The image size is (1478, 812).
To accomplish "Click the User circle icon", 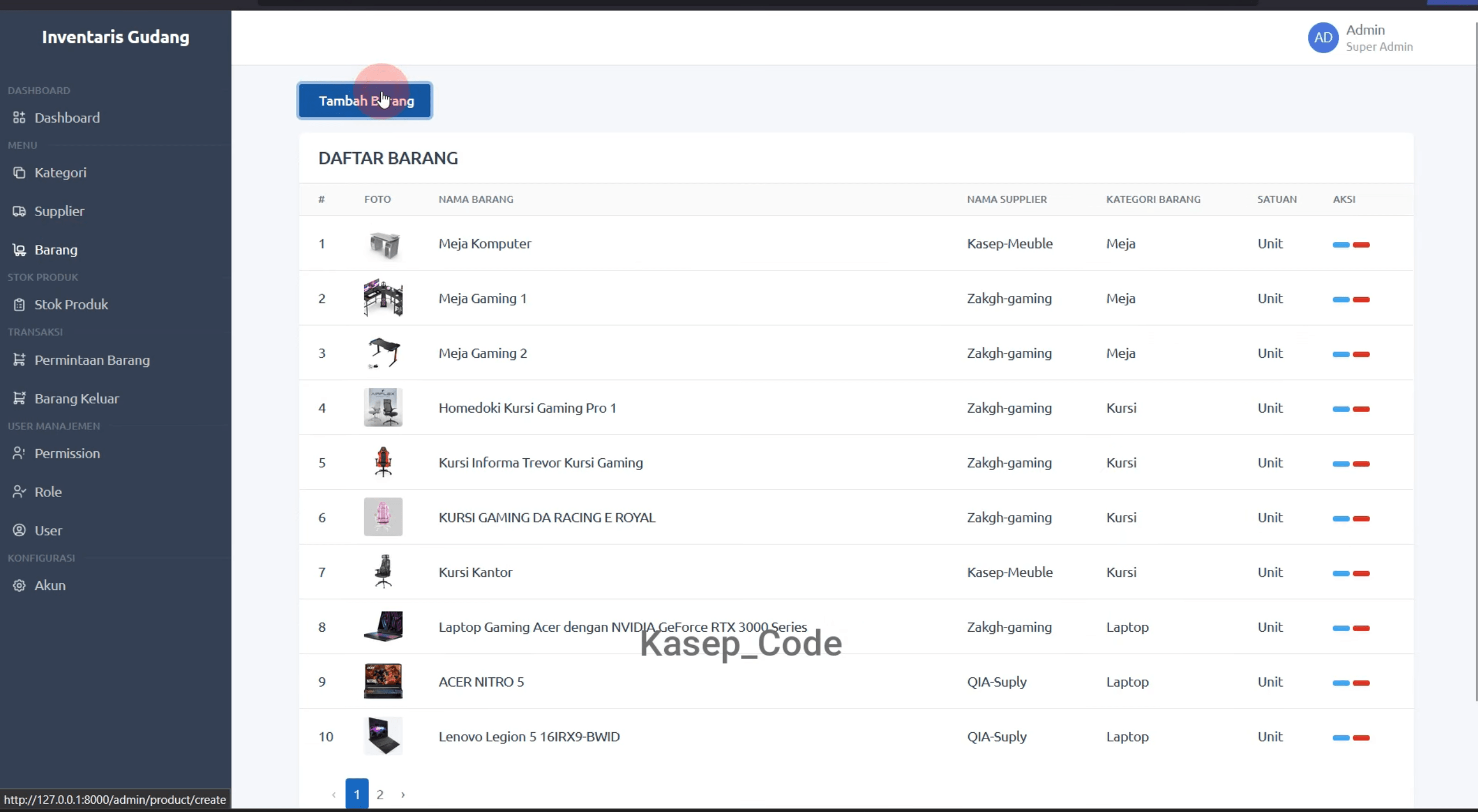I will coord(19,530).
